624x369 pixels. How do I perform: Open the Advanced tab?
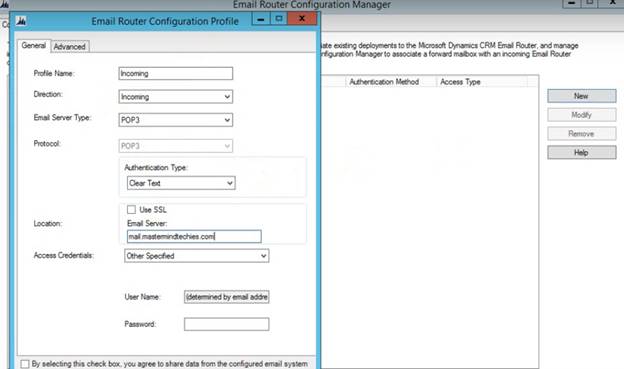tap(70, 47)
